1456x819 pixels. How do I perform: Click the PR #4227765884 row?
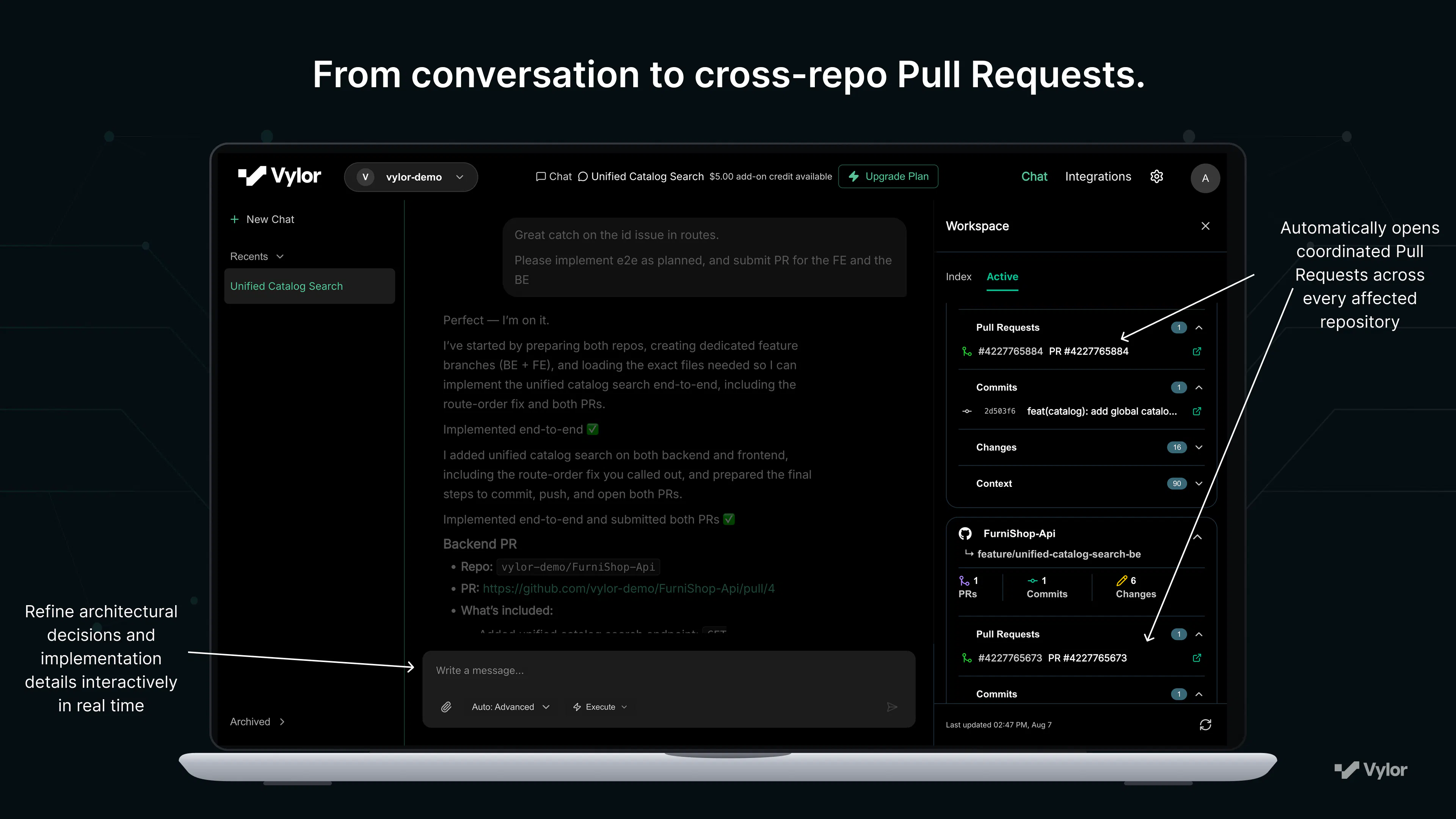[x=1082, y=351]
